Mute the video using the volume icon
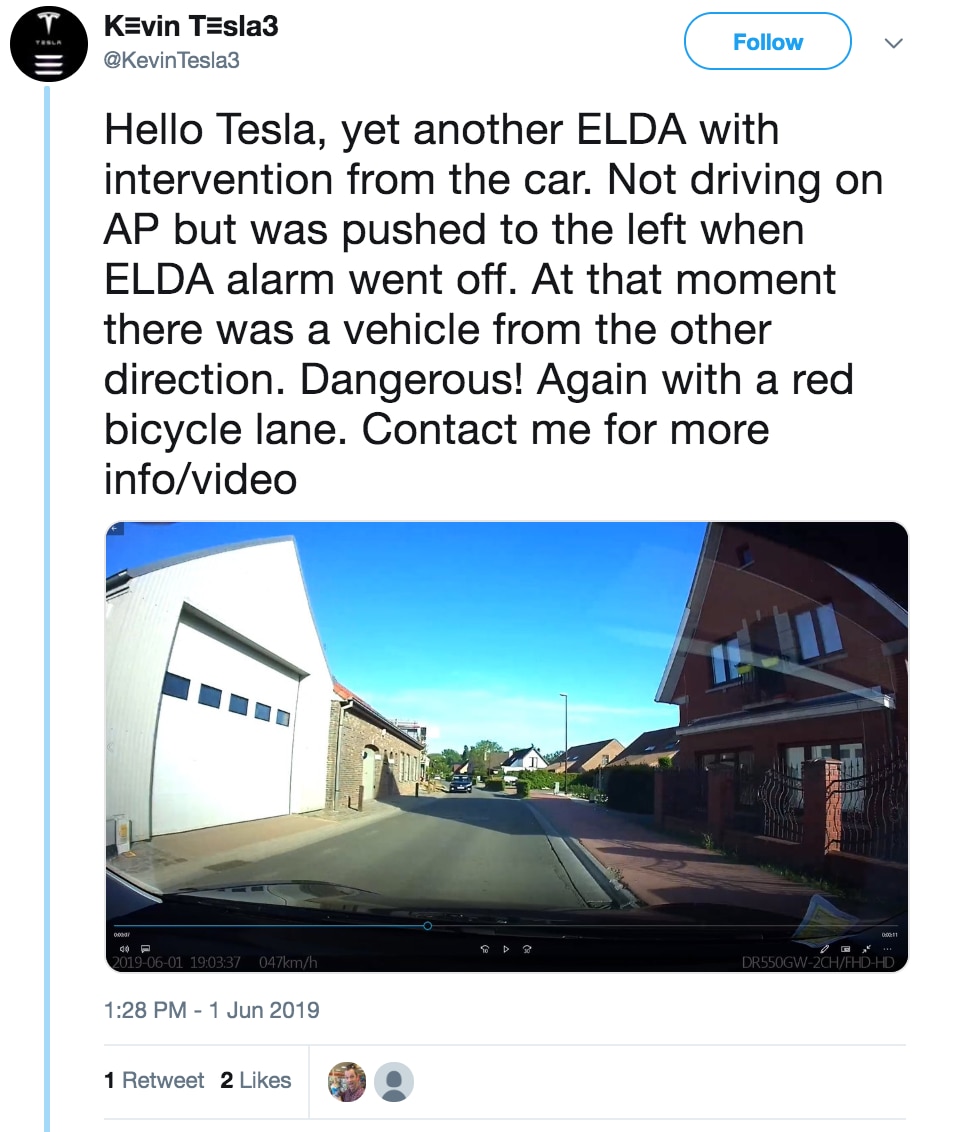Screen dimensions: 958x1132 click(124, 949)
